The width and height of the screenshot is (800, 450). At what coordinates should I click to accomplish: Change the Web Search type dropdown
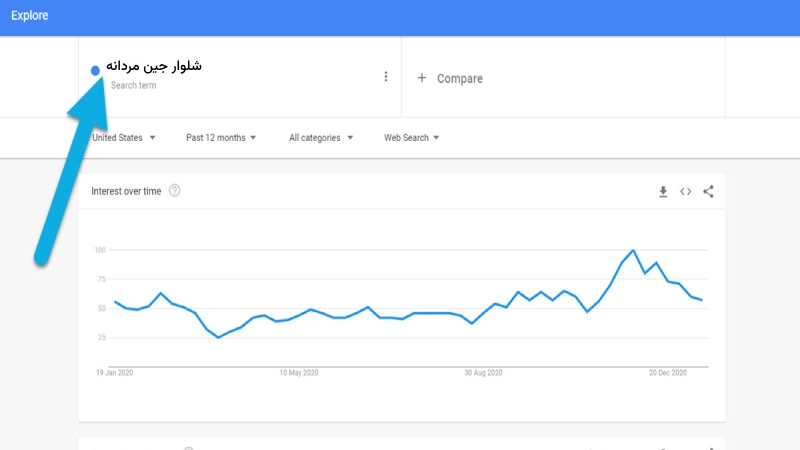[x=412, y=138]
